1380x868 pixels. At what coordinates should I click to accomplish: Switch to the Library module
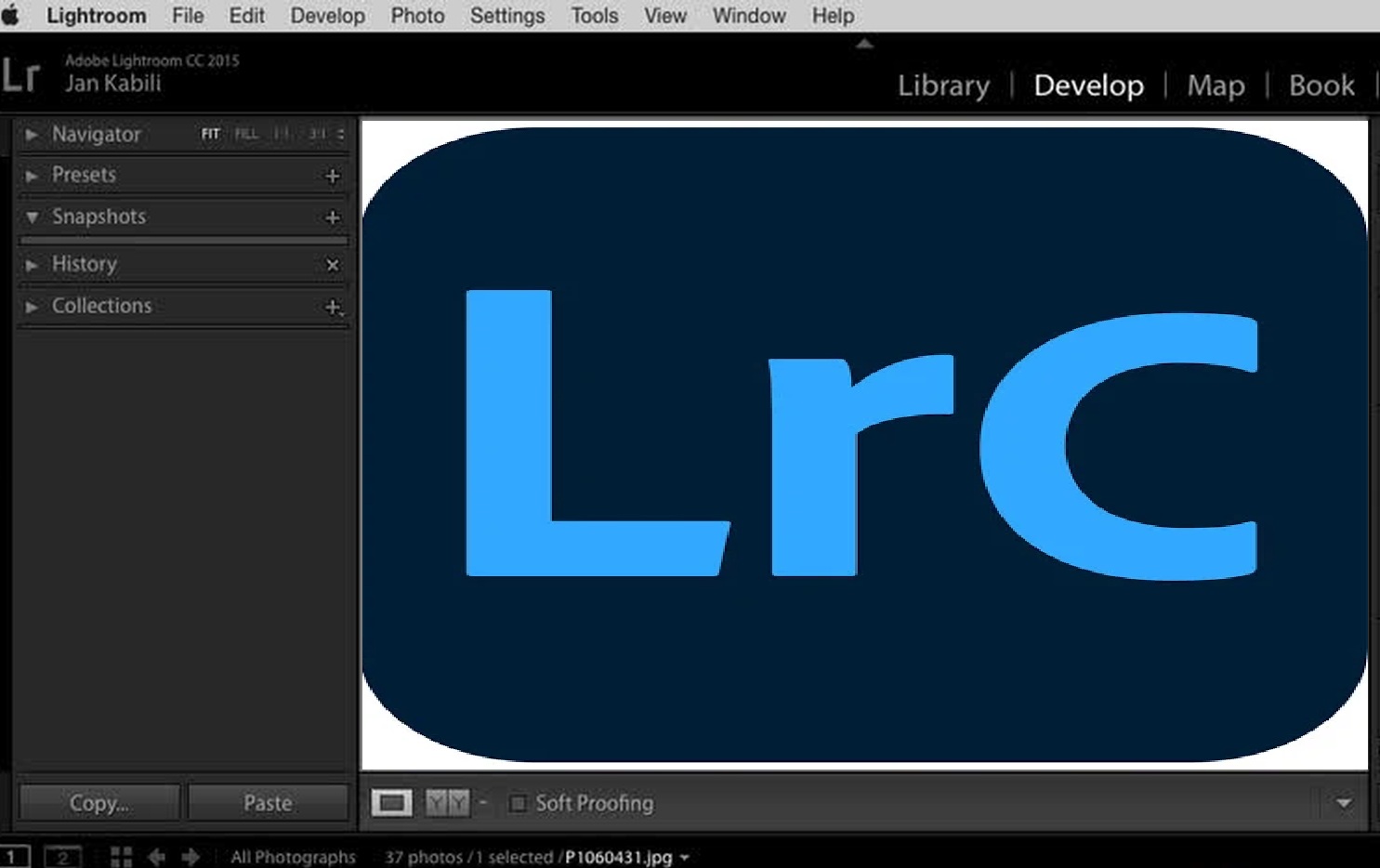click(942, 85)
